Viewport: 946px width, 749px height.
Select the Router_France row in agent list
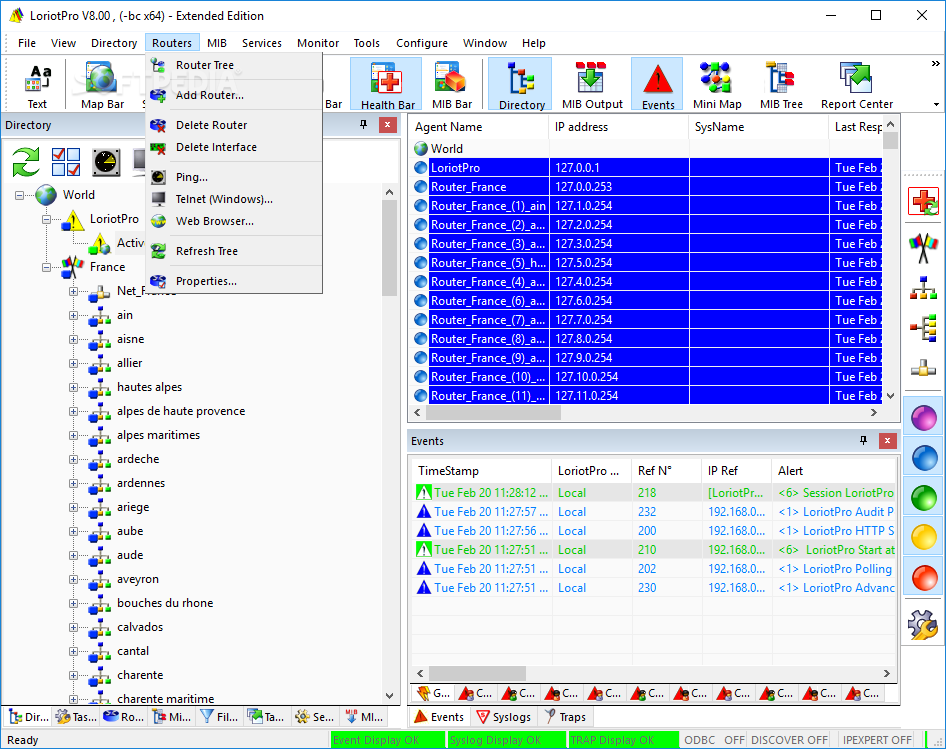(647, 187)
